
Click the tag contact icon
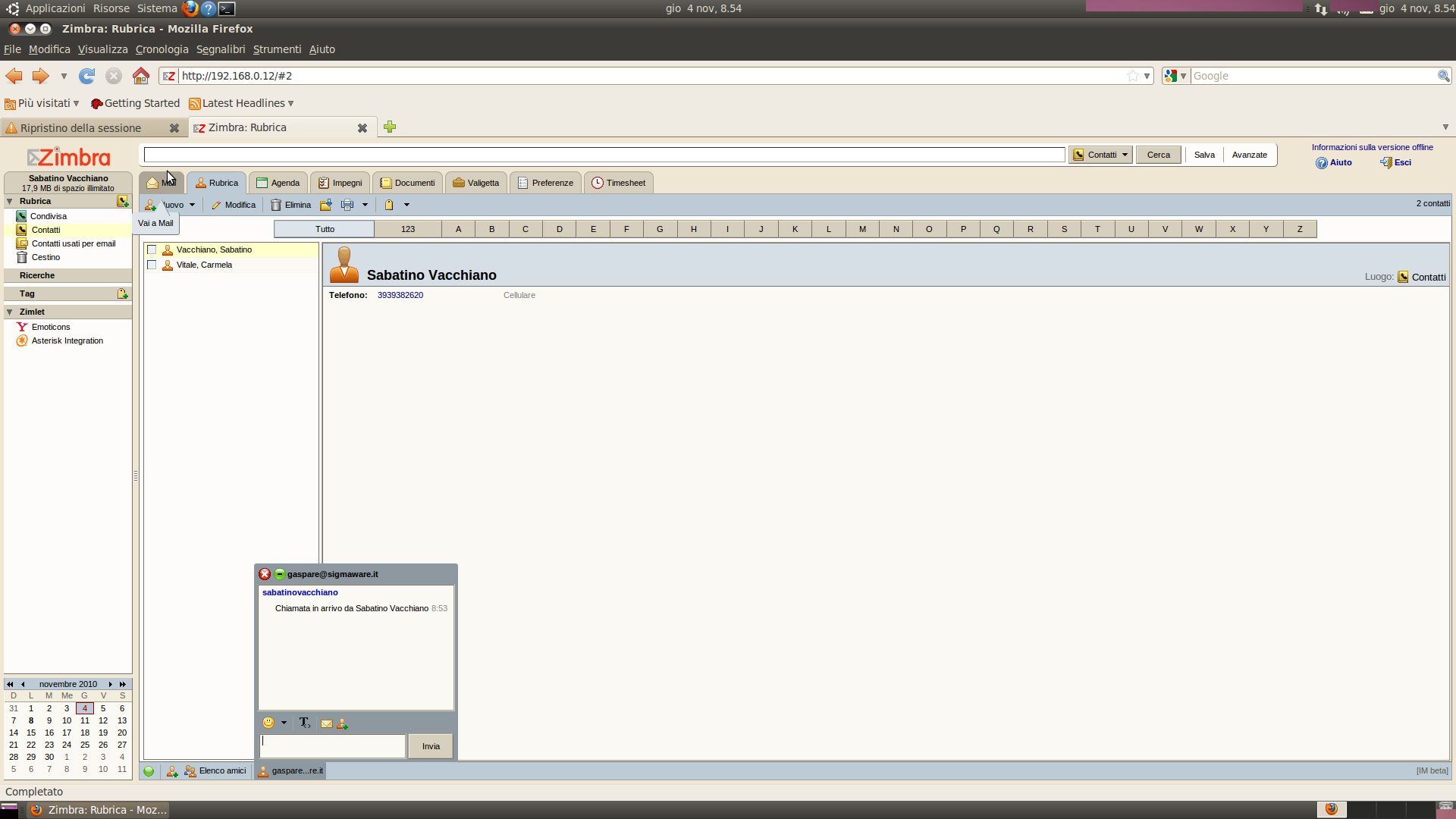(389, 205)
